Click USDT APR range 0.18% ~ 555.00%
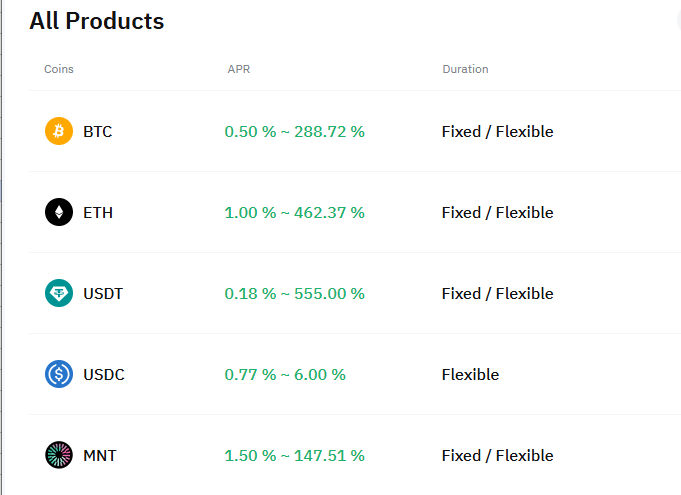The width and height of the screenshot is (681, 495). click(294, 294)
